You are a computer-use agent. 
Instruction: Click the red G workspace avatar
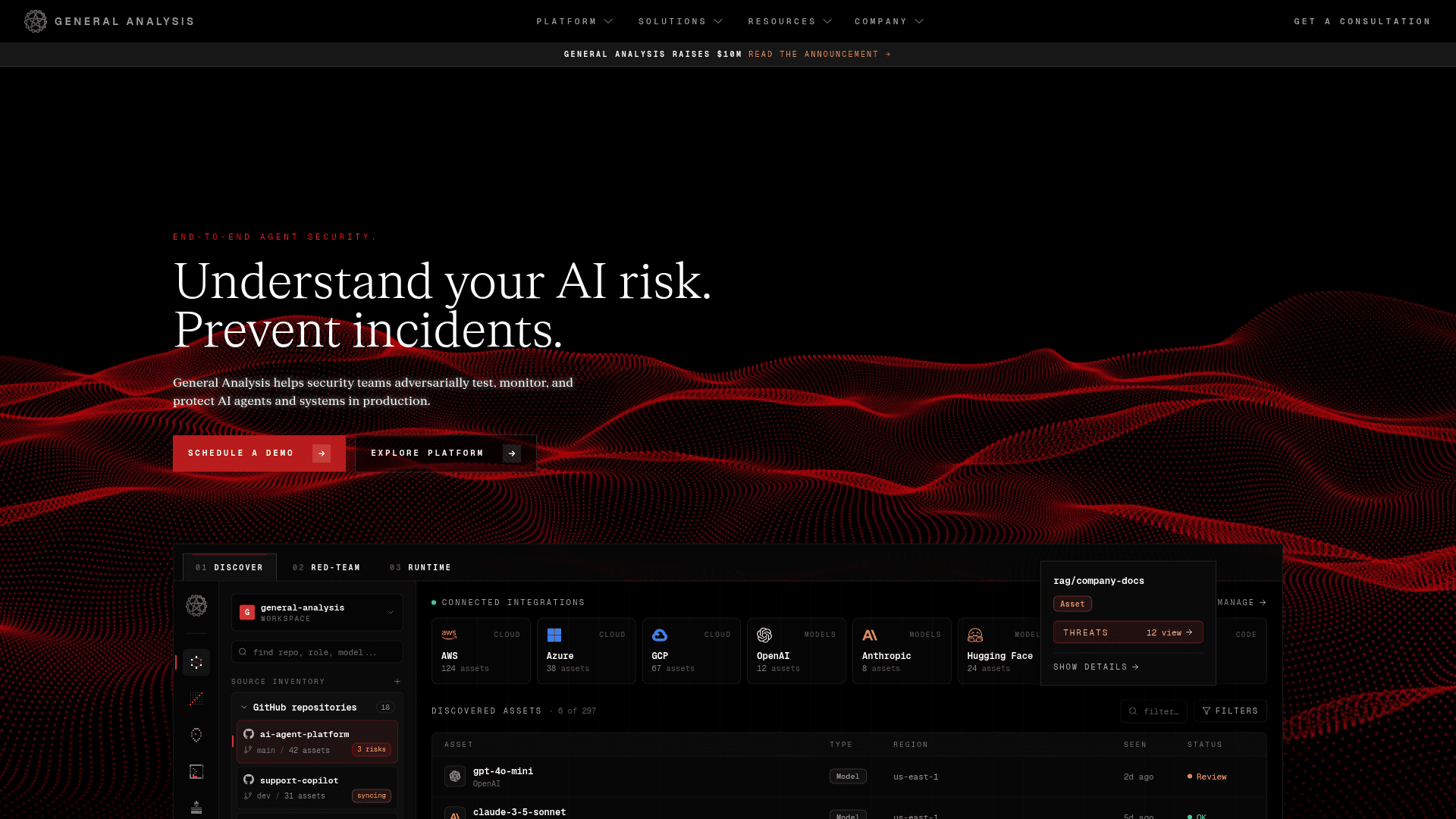pyautogui.click(x=247, y=613)
